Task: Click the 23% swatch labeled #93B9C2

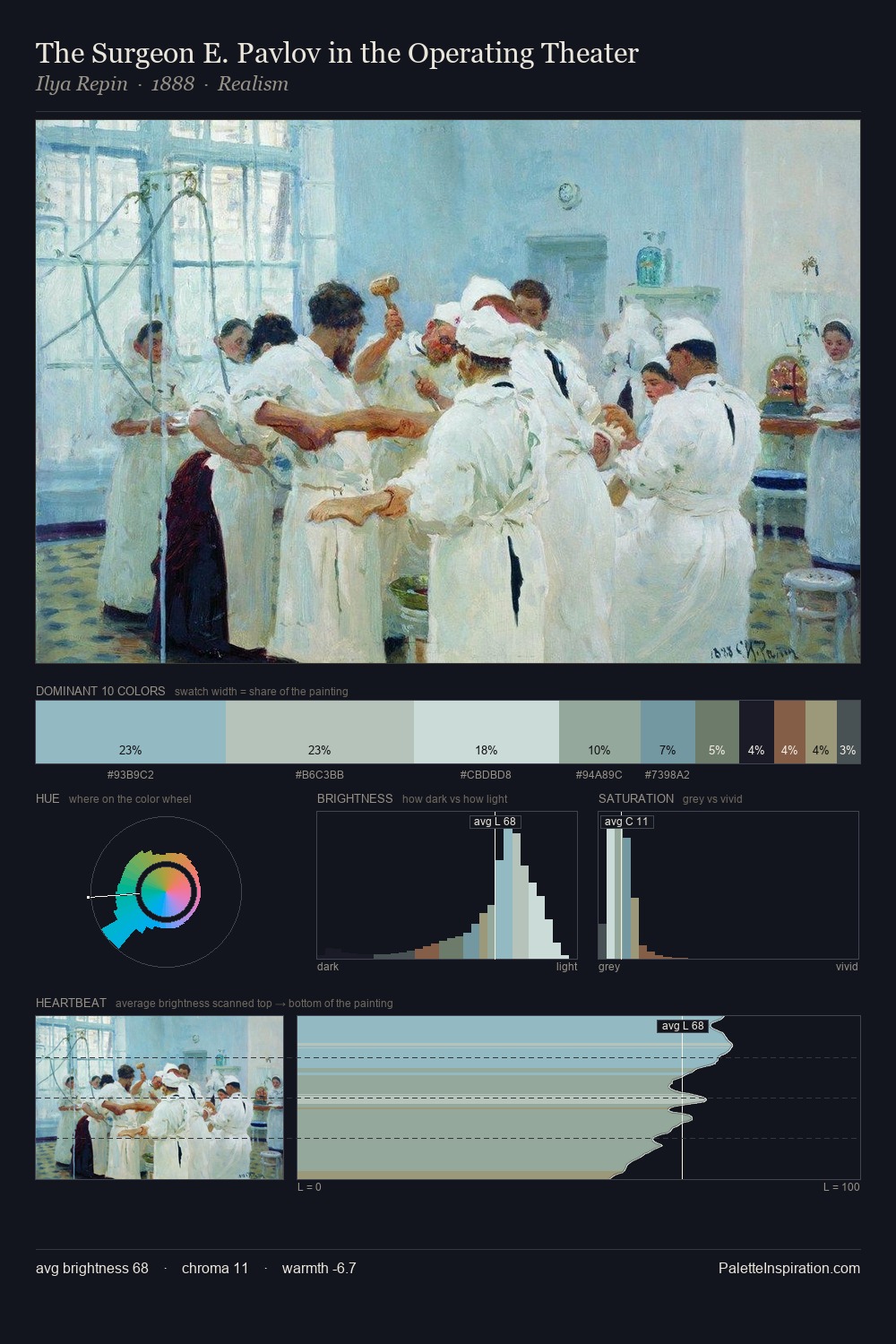Action: pyautogui.click(x=131, y=732)
